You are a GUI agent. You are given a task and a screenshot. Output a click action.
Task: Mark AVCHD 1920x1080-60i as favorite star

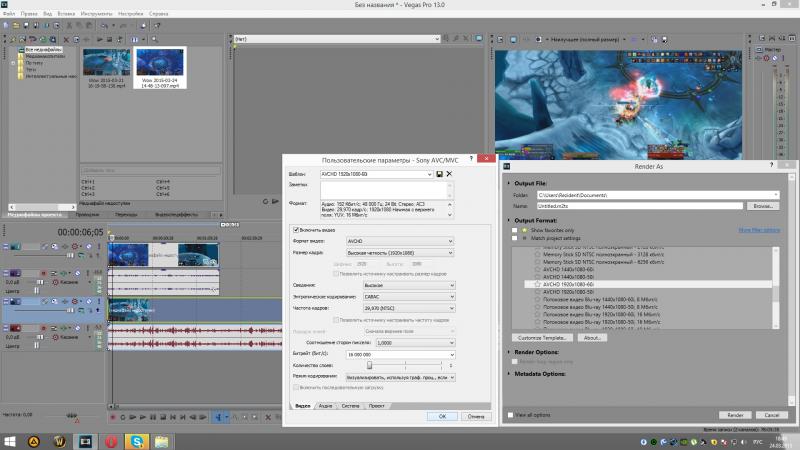[537, 284]
